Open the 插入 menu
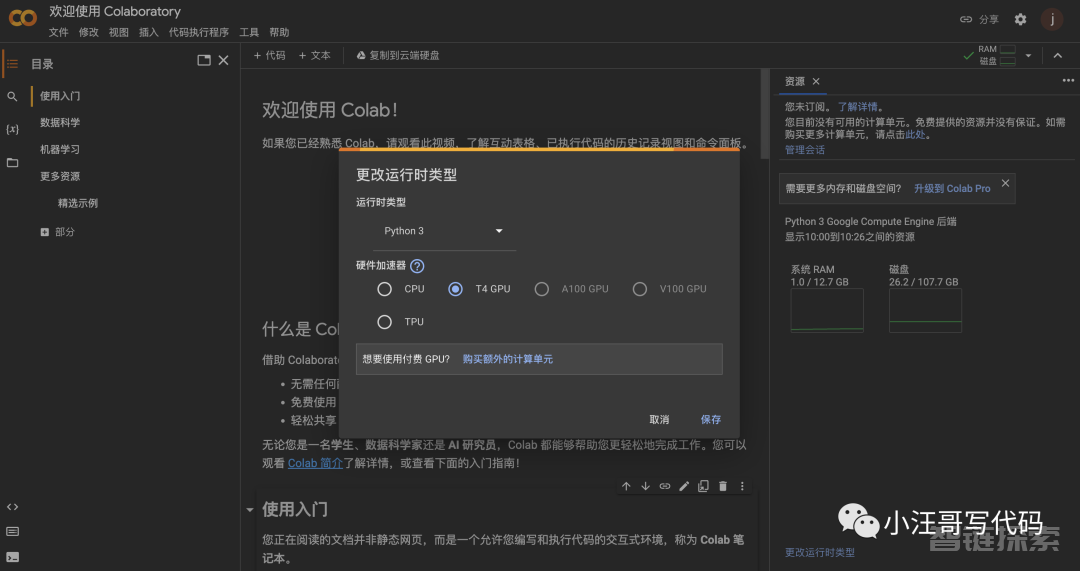This screenshot has height=571, width=1080. point(149,32)
